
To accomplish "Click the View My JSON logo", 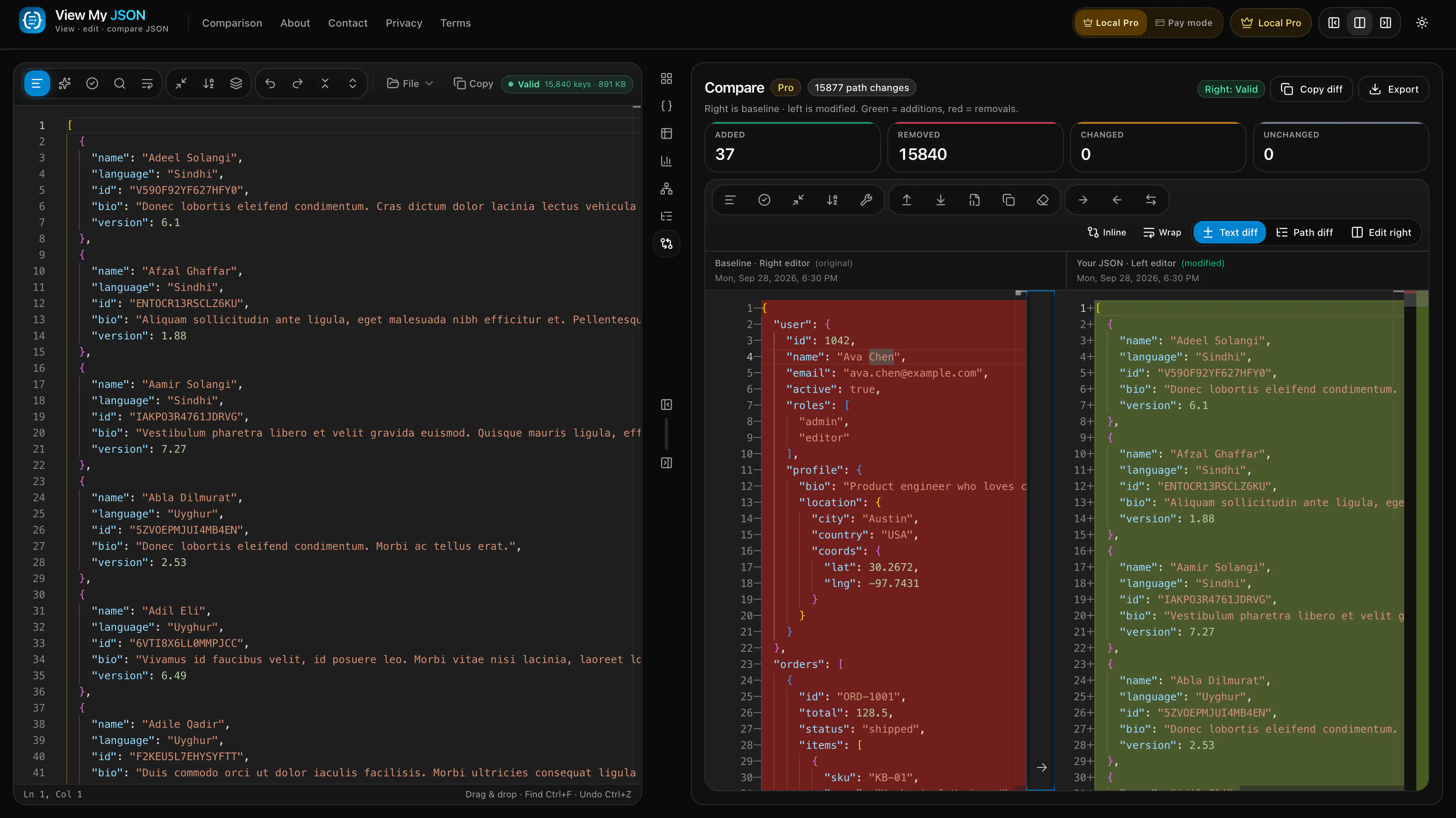I will click(x=32, y=21).
